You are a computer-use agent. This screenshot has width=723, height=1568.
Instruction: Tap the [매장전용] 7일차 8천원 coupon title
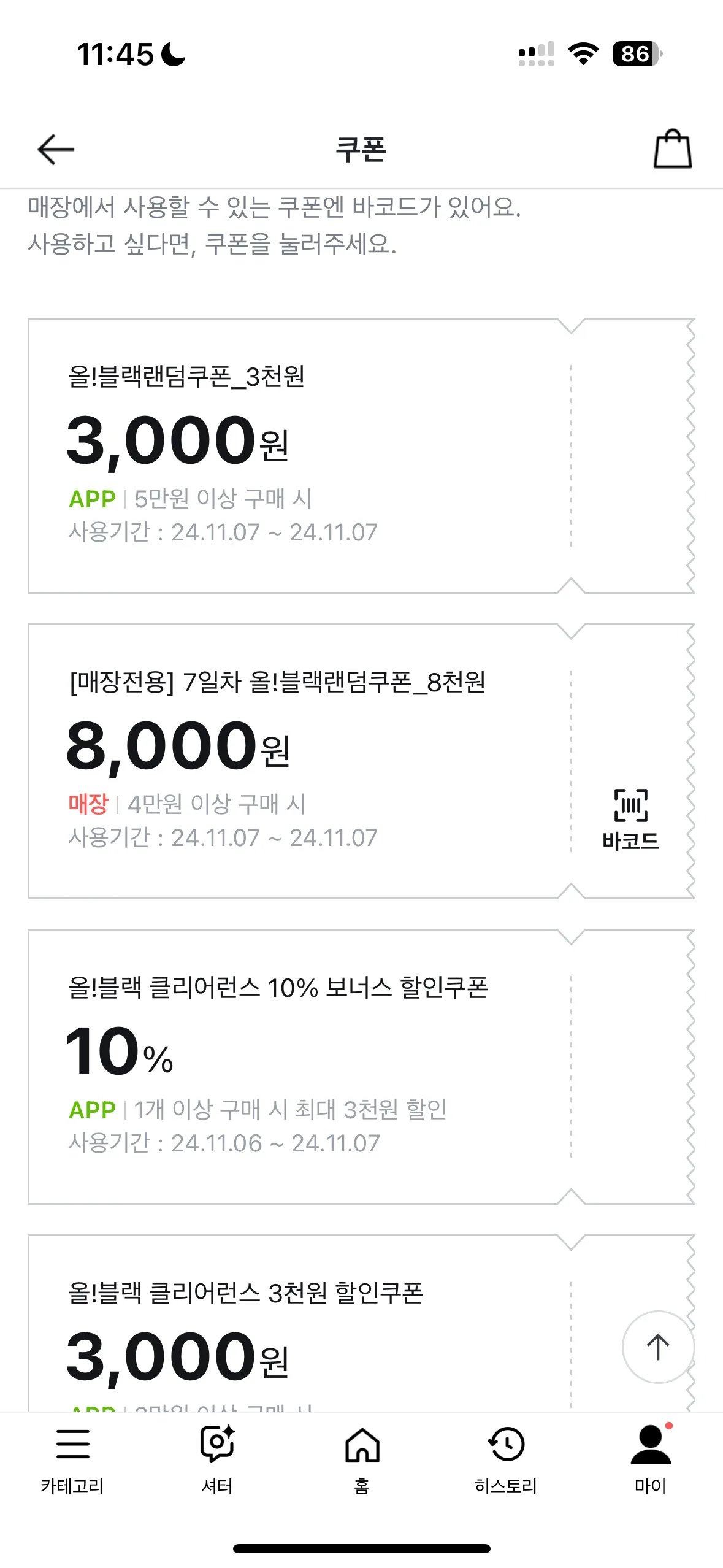point(277,682)
